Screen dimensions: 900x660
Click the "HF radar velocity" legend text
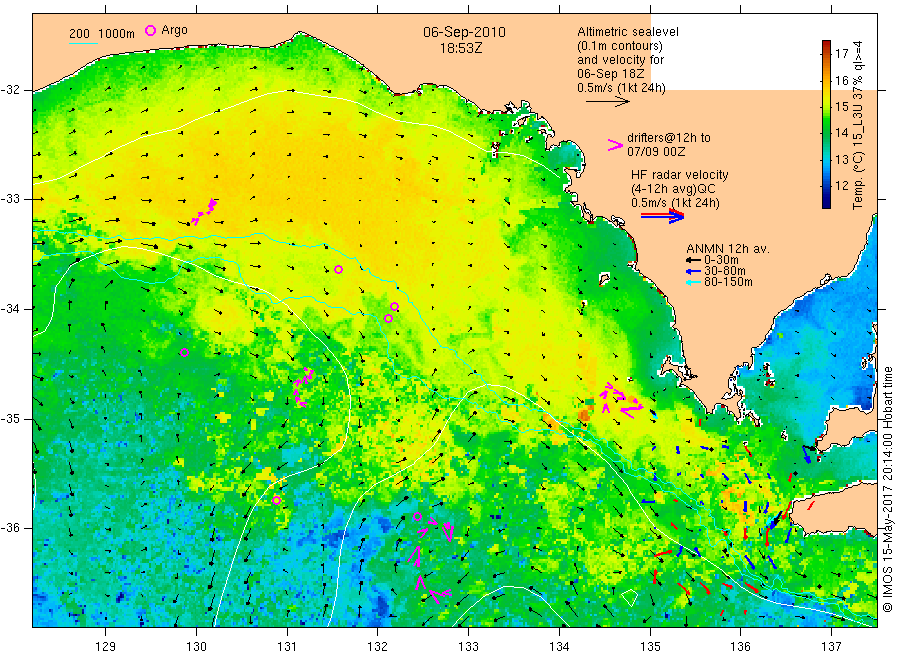(680, 174)
